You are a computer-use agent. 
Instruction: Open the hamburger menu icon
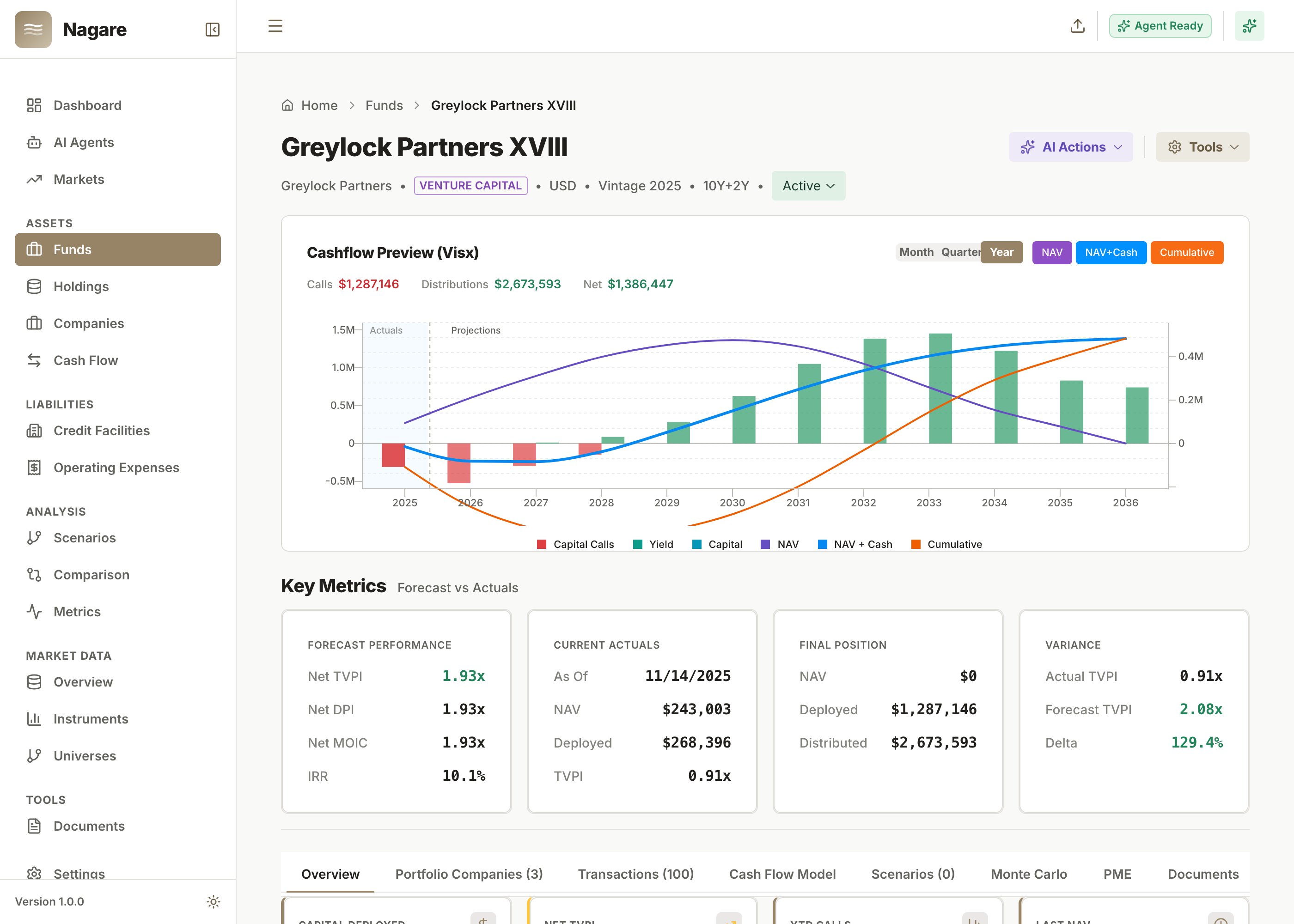coord(275,26)
